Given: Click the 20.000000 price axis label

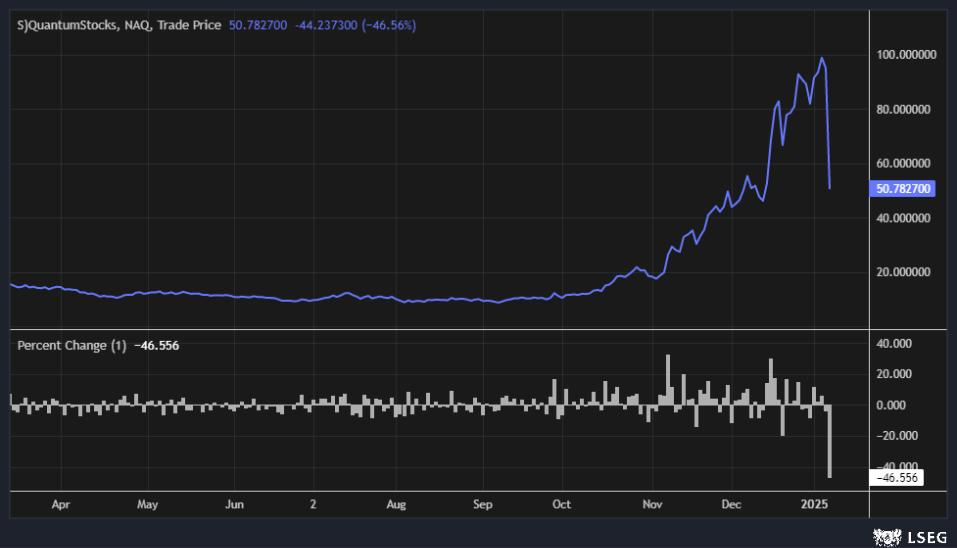Looking at the screenshot, I should (x=903, y=272).
